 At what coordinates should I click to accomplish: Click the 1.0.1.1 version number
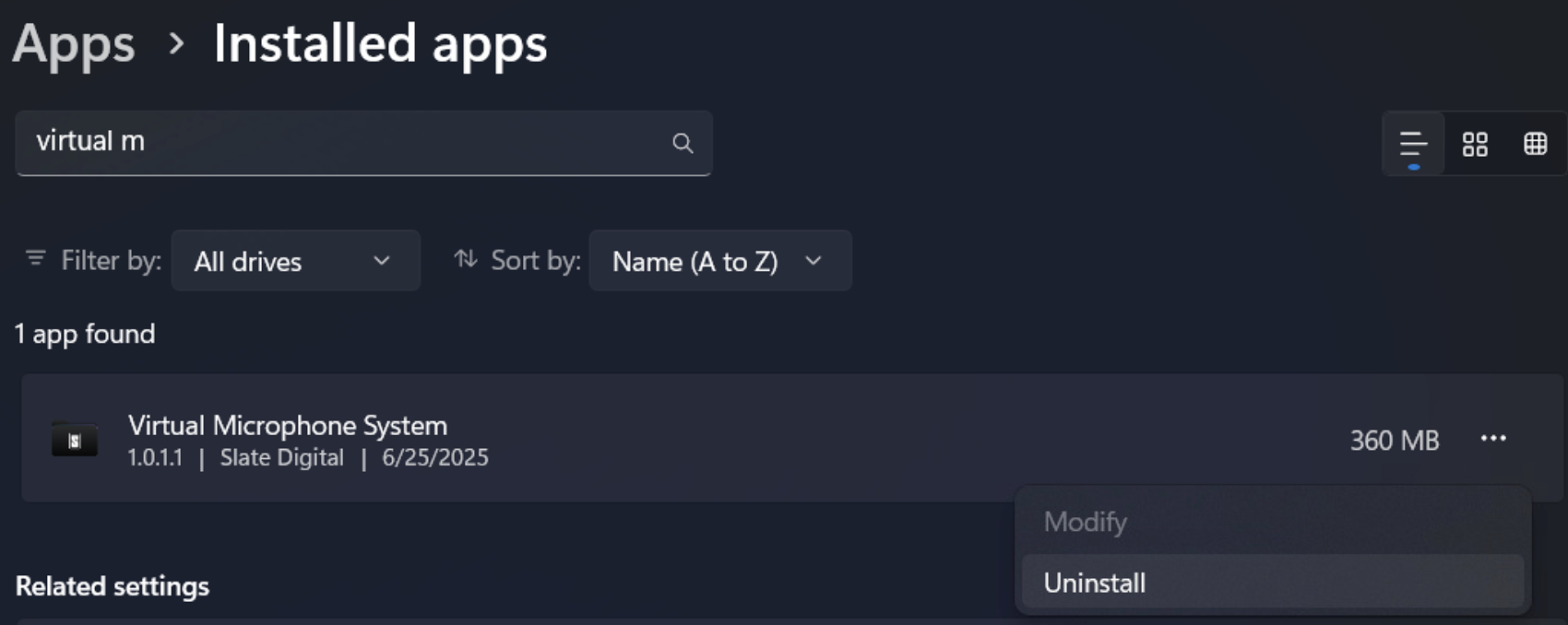155,457
